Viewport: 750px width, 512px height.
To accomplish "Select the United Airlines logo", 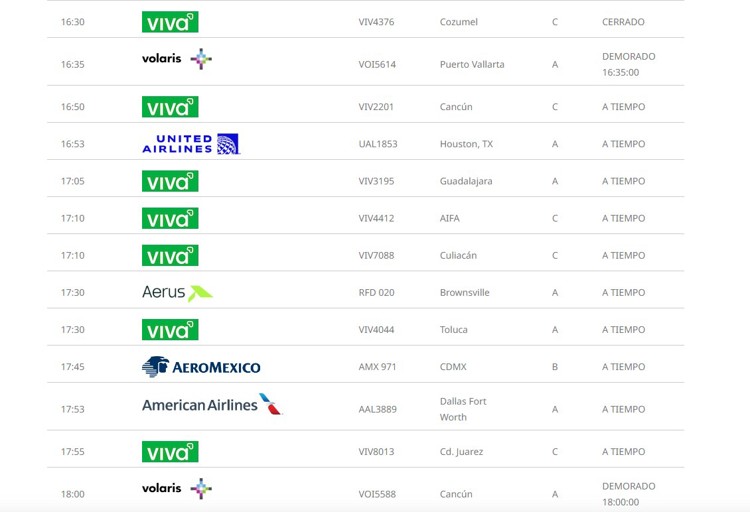I will (191, 144).
